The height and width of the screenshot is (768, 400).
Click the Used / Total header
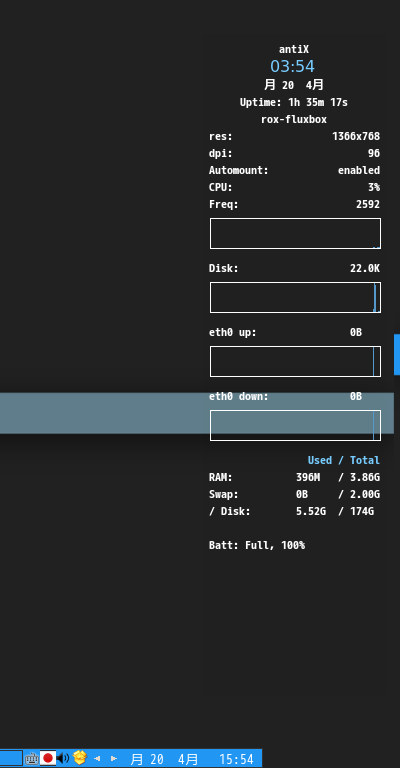[x=344, y=460]
